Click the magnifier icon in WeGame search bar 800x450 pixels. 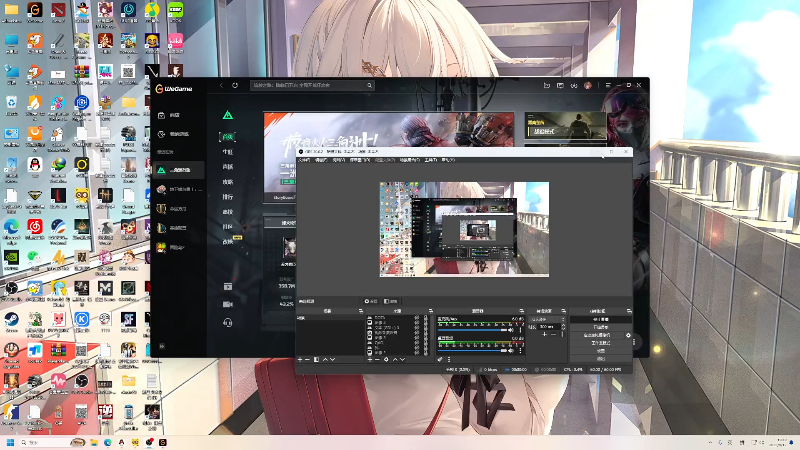click(369, 85)
